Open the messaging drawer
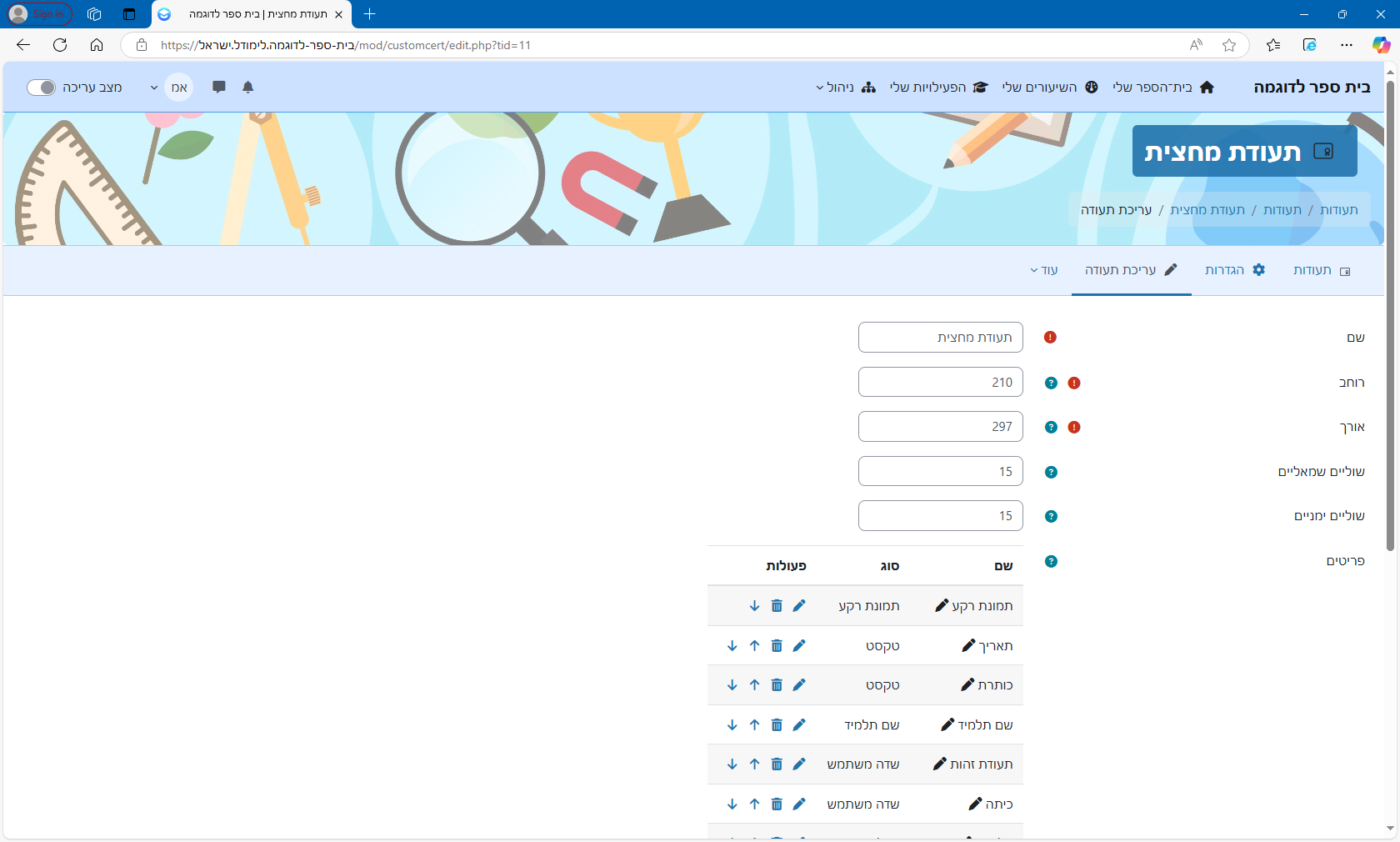Viewport: 1400px width, 842px height. click(x=219, y=87)
